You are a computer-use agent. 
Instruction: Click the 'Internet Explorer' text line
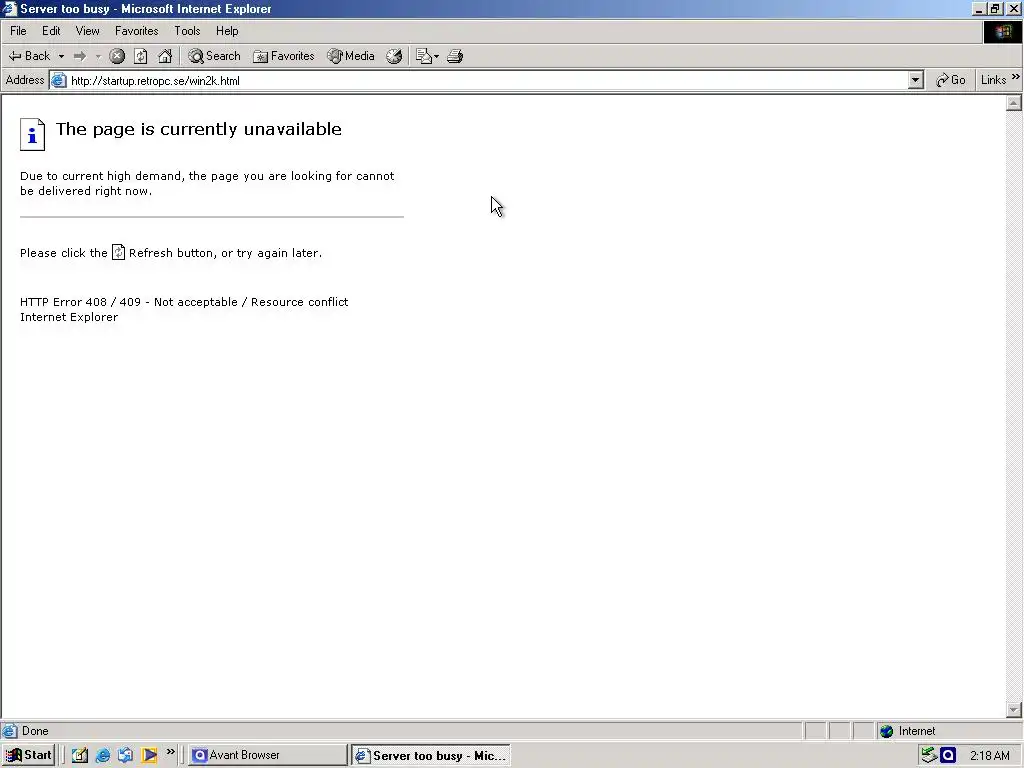pyautogui.click(x=69, y=317)
